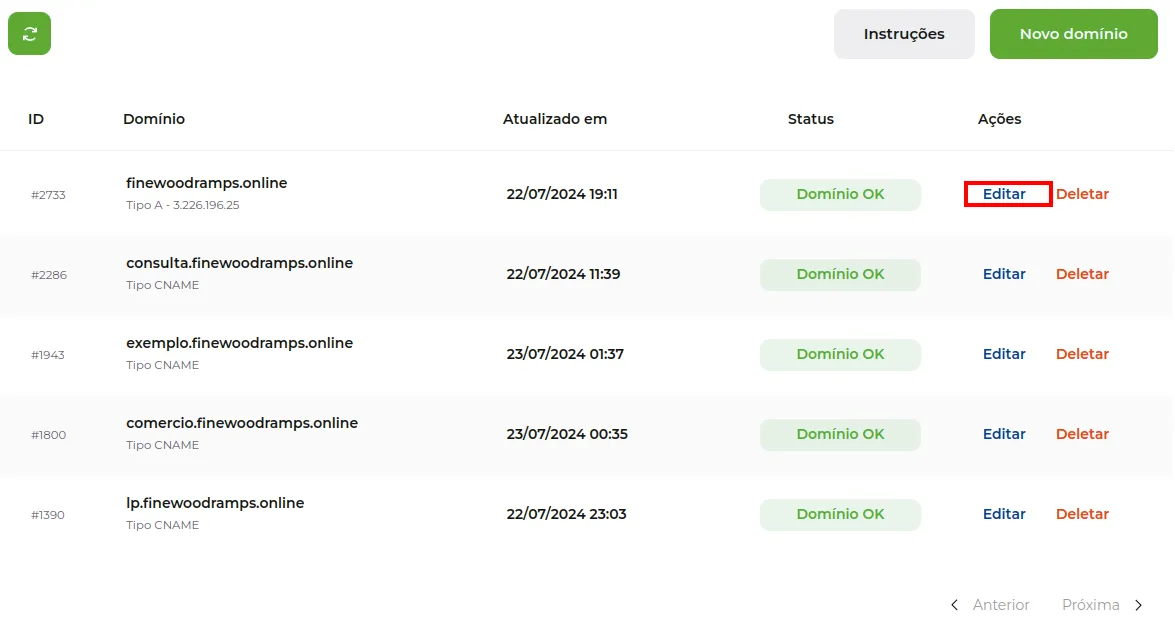Click Domínio OK badge for lp.finewoodramps.online

coord(840,514)
